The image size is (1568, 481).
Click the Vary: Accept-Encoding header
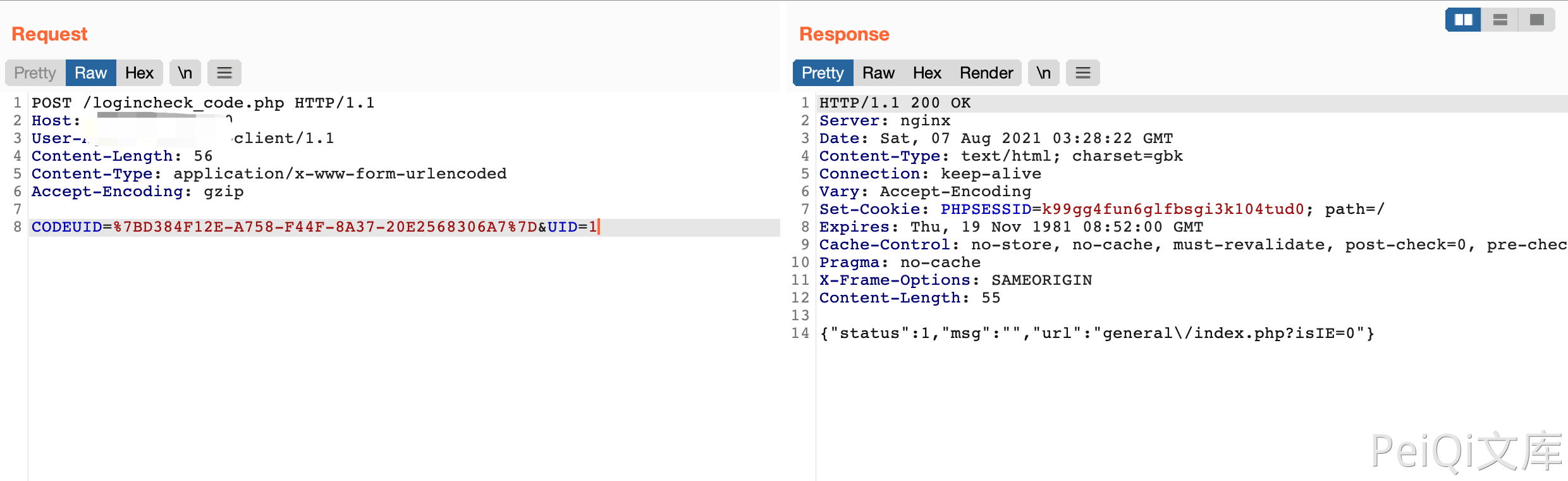[x=926, y=191]
